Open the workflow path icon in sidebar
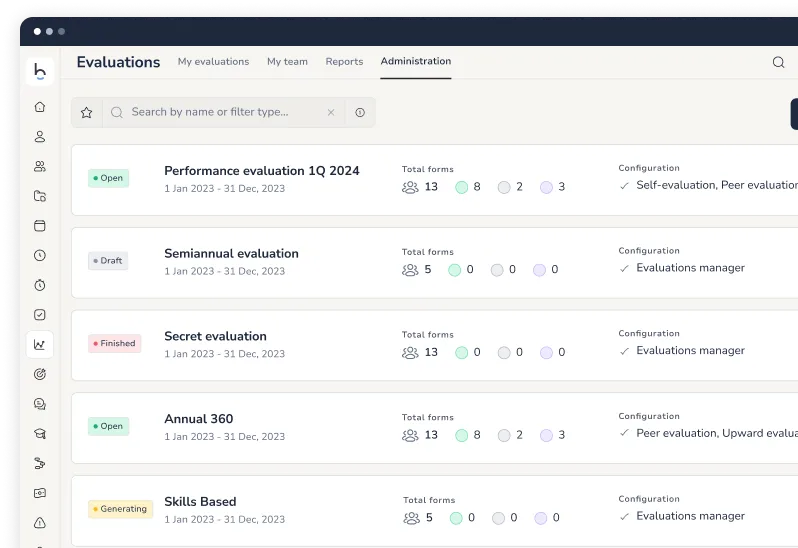 click(40, 463)
